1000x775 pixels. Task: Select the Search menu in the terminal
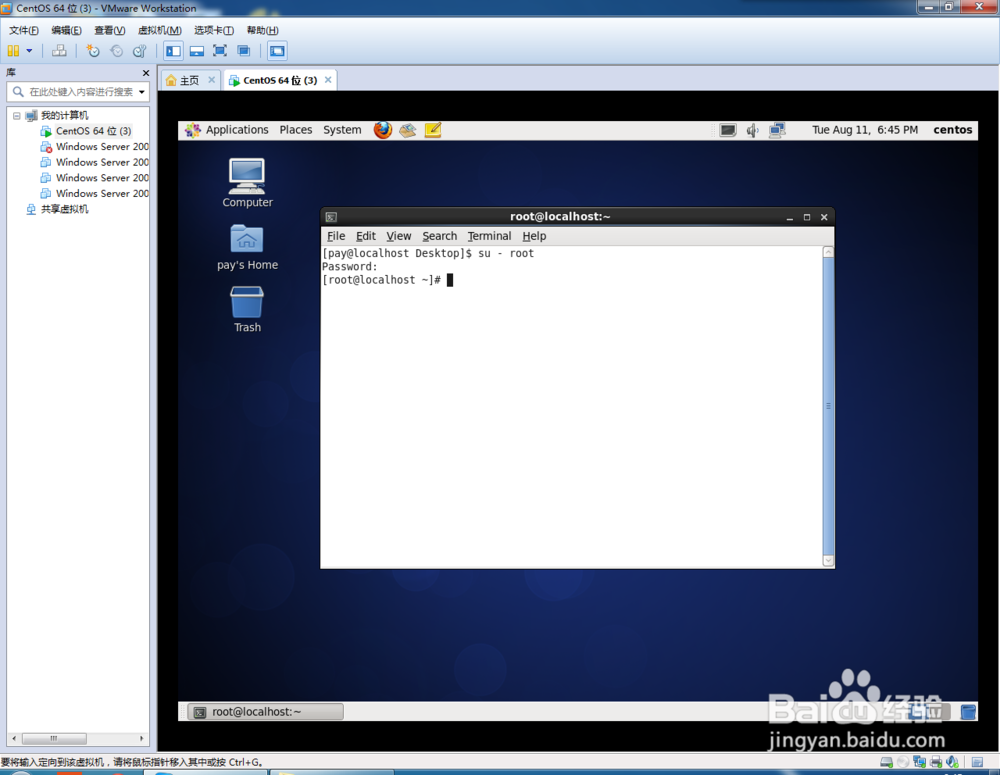439,236
